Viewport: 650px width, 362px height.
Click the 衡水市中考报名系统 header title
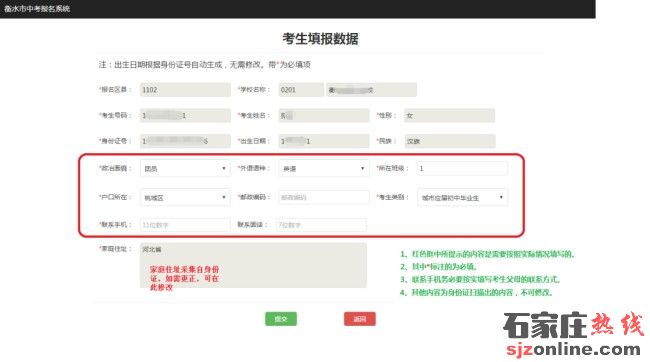click(37, 8)
